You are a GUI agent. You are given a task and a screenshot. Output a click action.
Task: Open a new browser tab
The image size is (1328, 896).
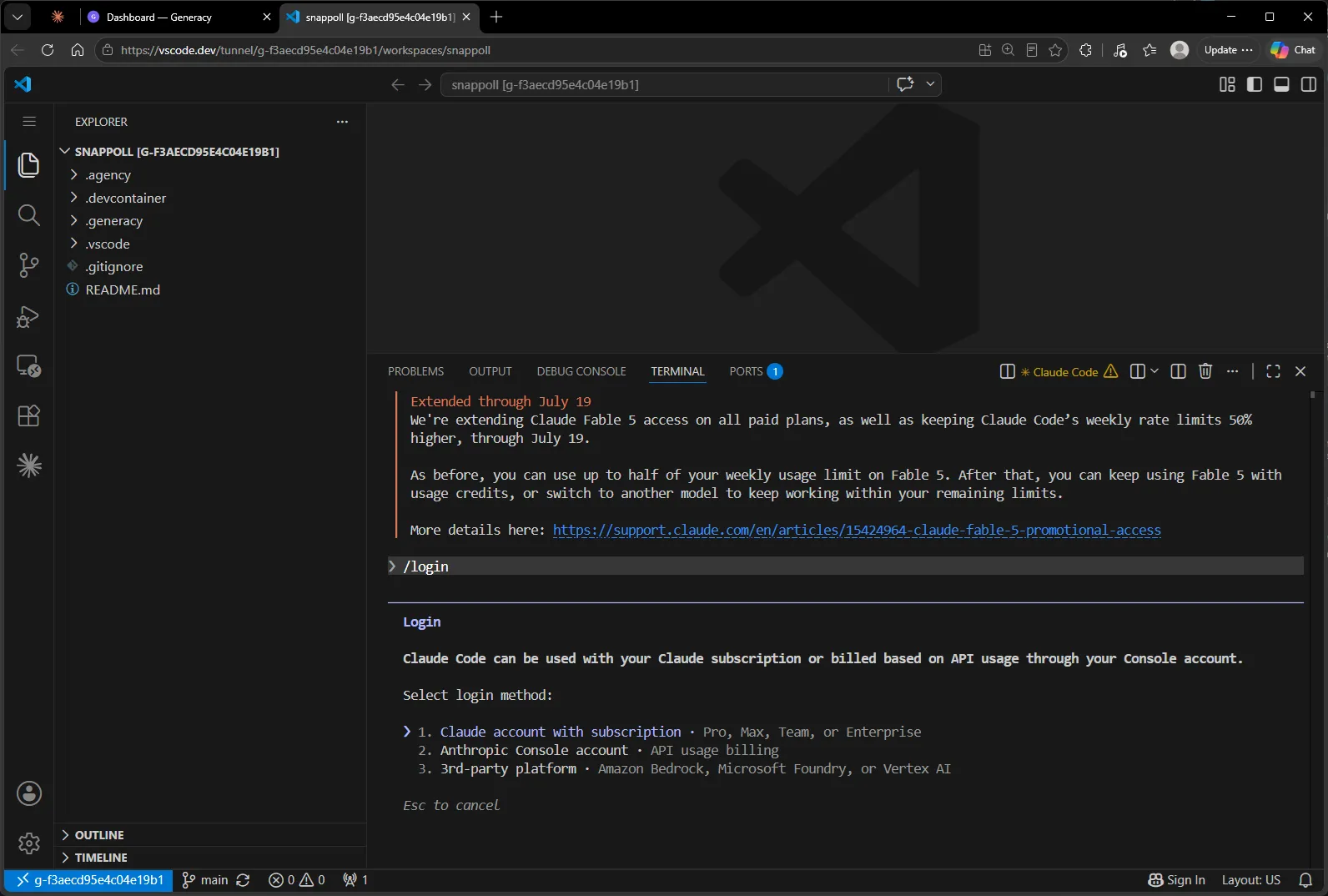(496, 17)
